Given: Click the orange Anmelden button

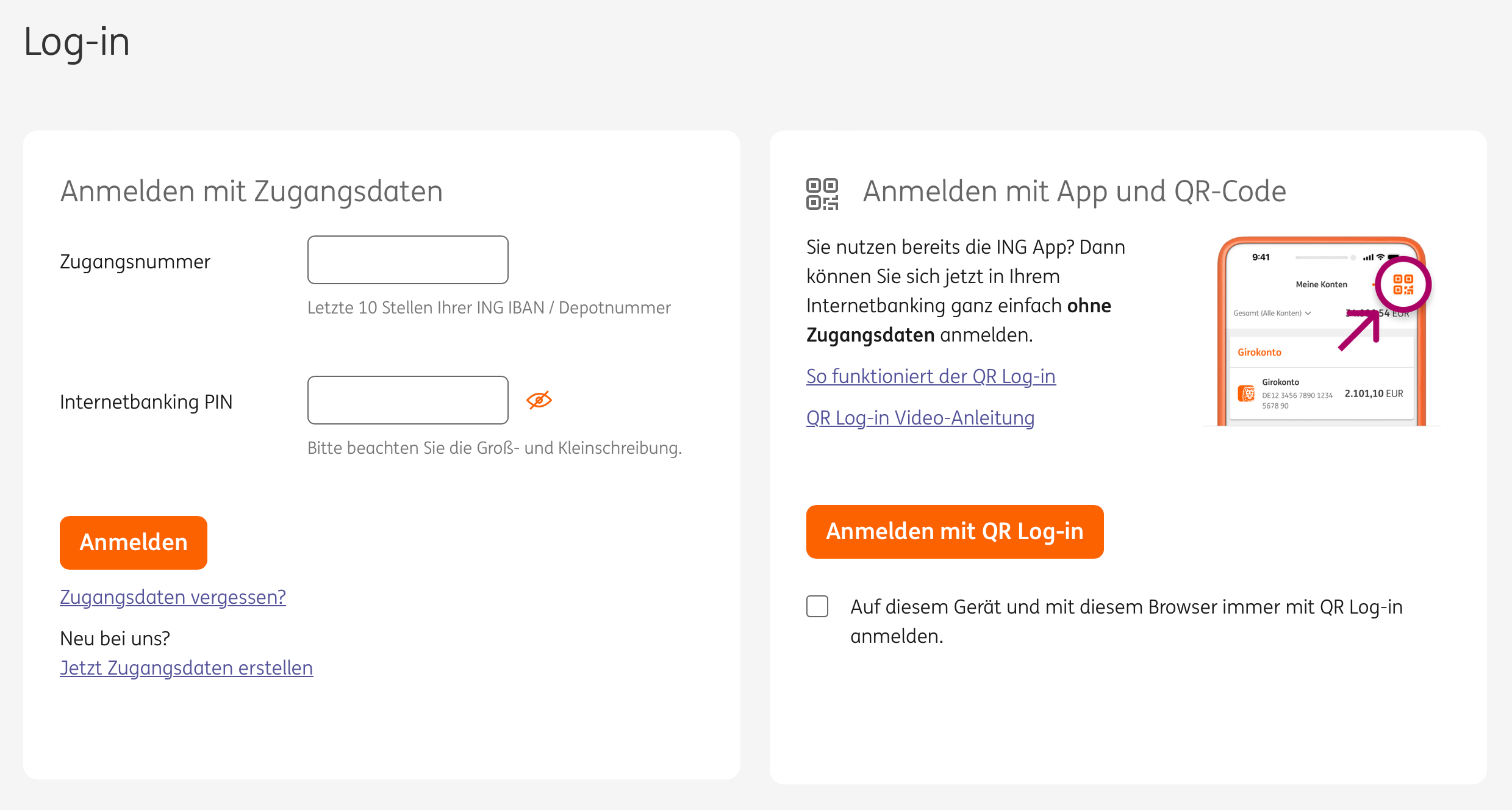Looking at the screenshot, I should pyautogui.click(x=134, y=542).
